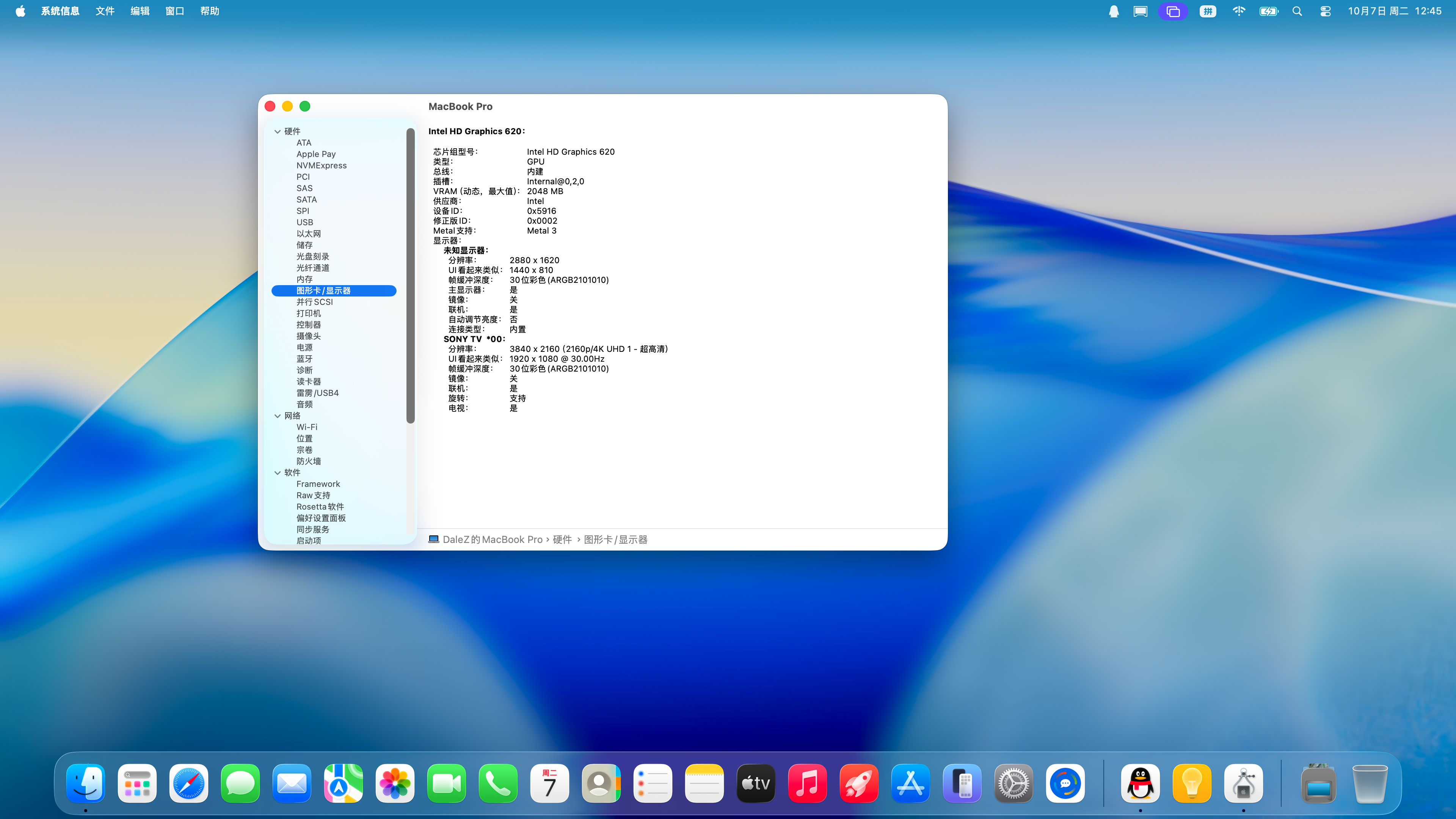1456x819 pixels.
Task: Open the Music app in Dock
Action: pyautogui.click(x=807, y=783)
